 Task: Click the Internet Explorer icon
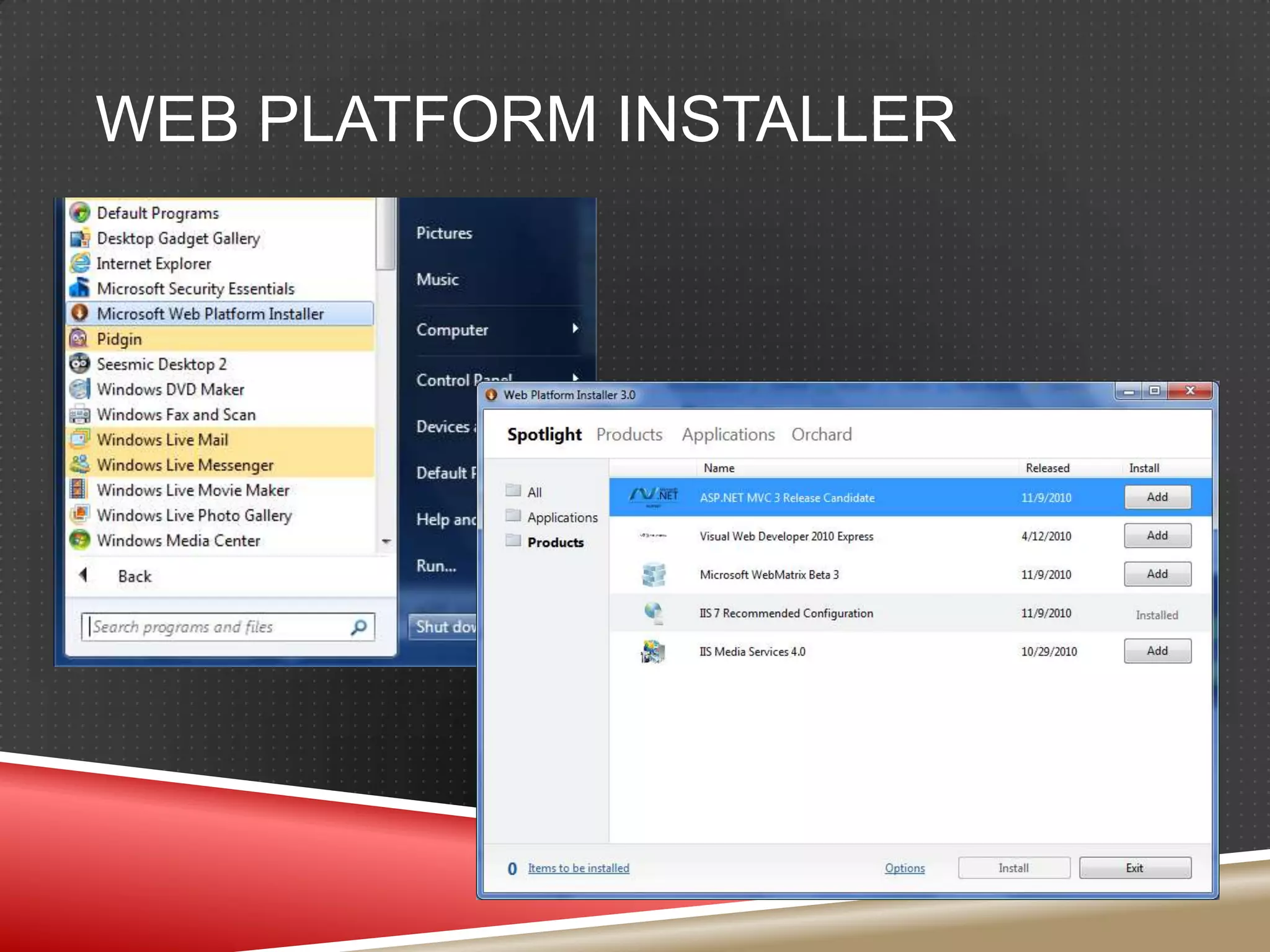point(80,263)
